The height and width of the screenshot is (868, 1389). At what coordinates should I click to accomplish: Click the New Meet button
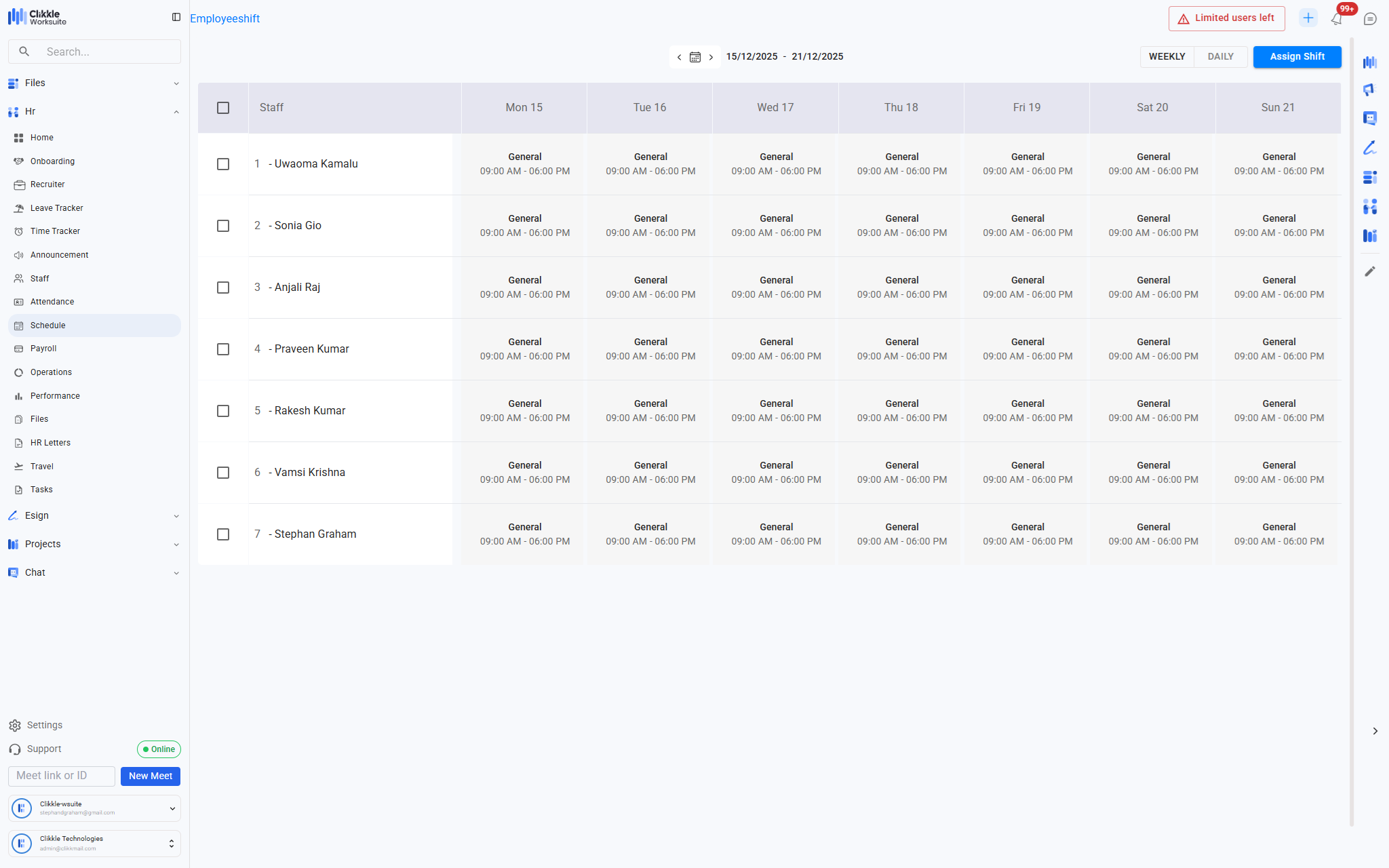pyautogui.click(x=151, y=776)
